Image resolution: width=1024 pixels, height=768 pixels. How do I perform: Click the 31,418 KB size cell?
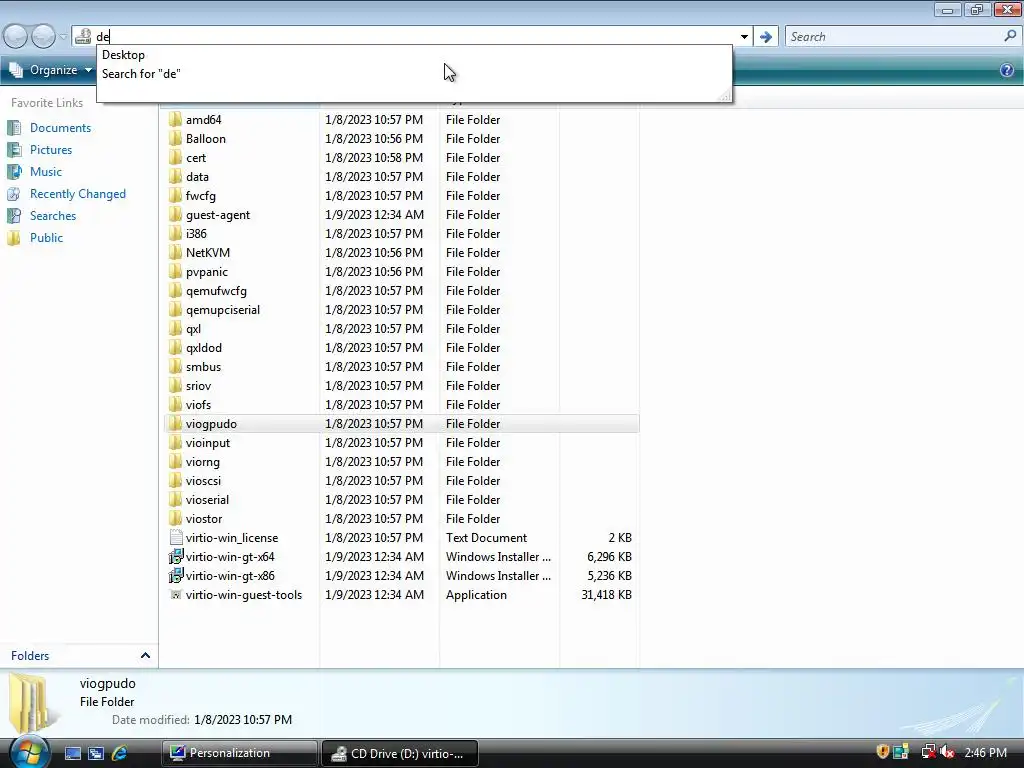pyautogui.click(x=606, y=594)
